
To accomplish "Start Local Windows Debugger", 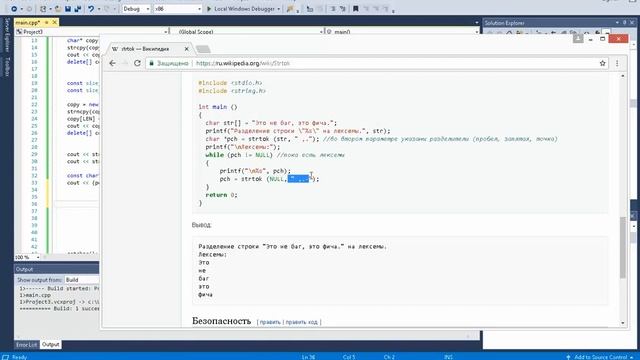I will click(241, 9).
